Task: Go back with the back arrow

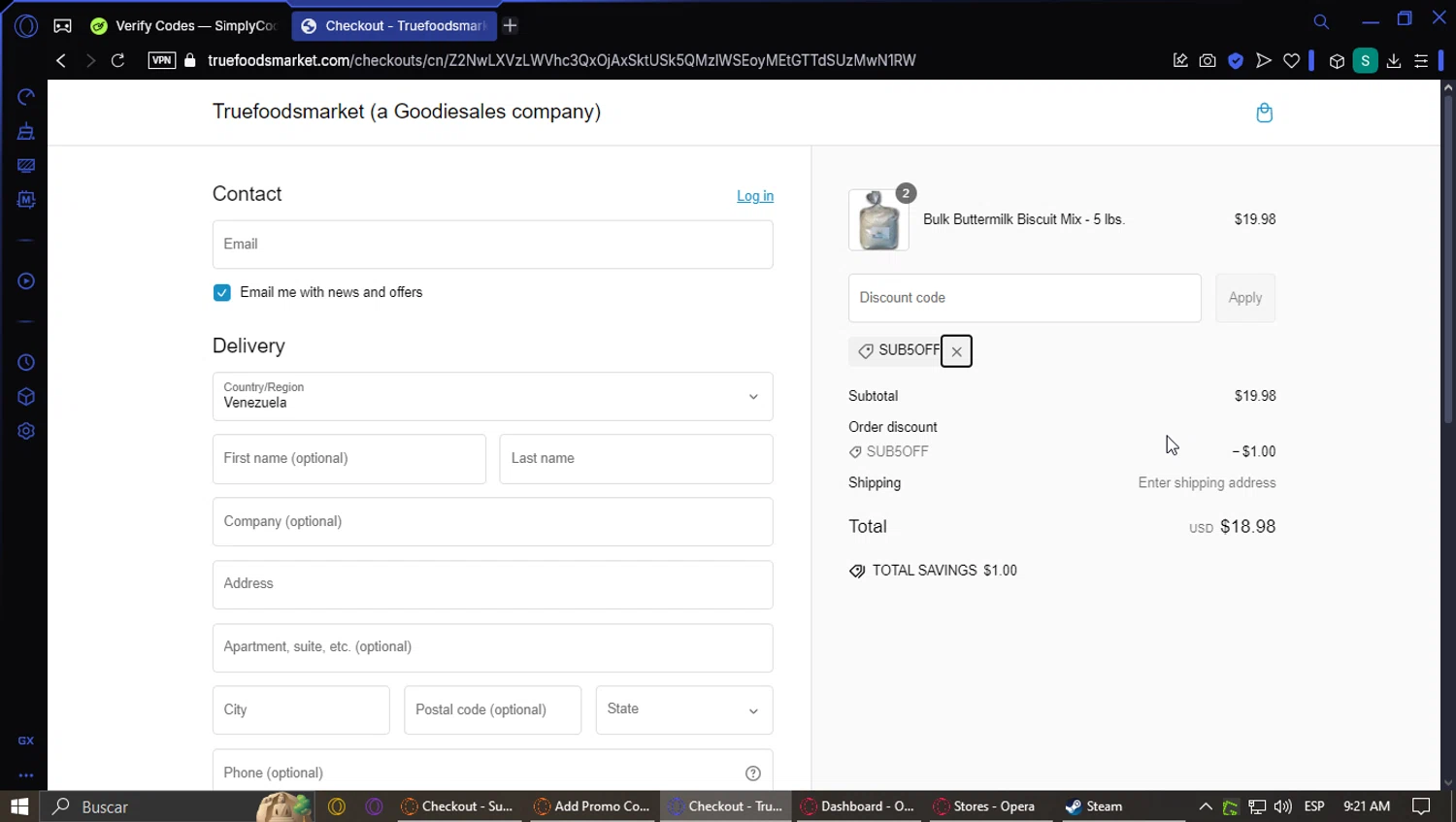Action: pyautogui.click(x=61, y=60)
